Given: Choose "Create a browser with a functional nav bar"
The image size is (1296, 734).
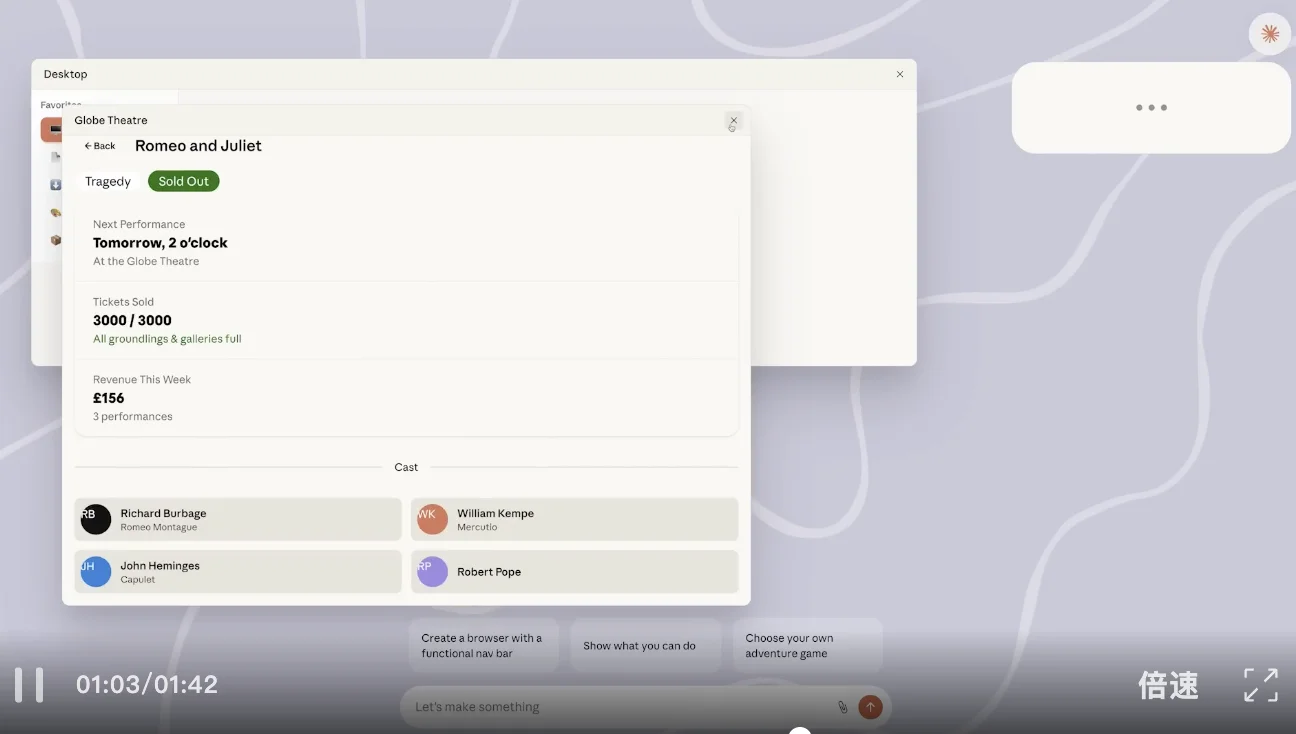Looking at the screenshot, I should [x=483, y=645].
